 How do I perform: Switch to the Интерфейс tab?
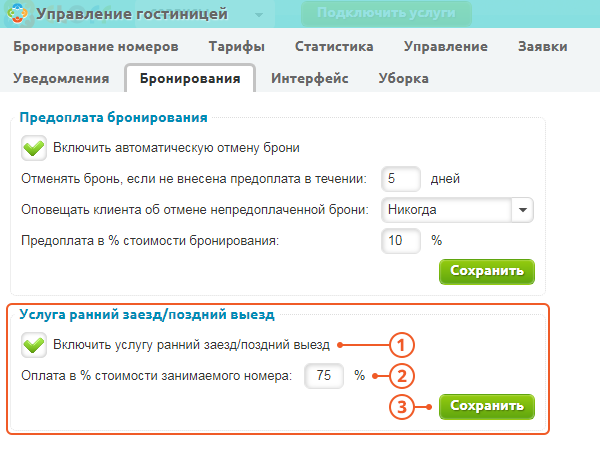310,78
